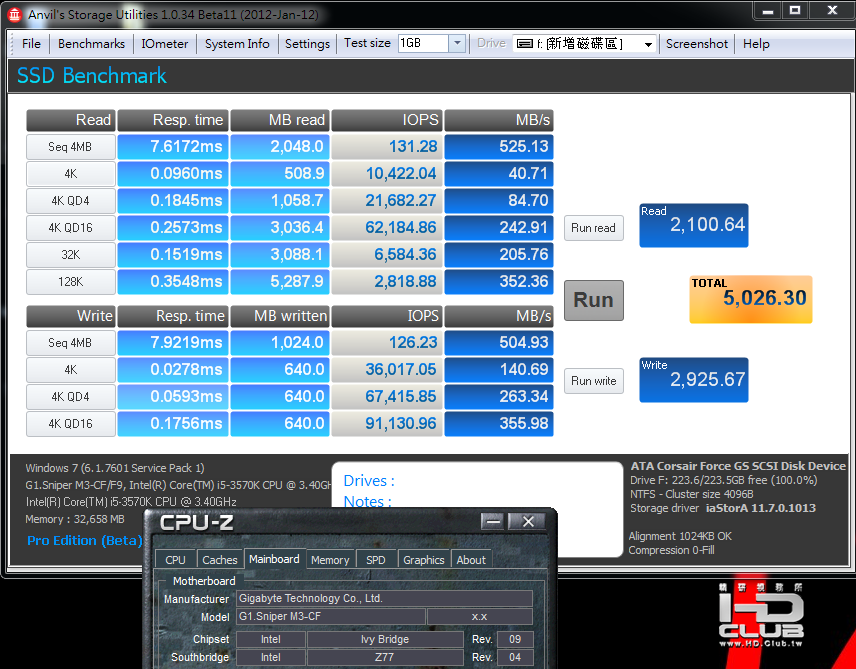This screenshot has width=856, height=669.
Task: Click the Southbridge Z77 field
Action: 385,657
